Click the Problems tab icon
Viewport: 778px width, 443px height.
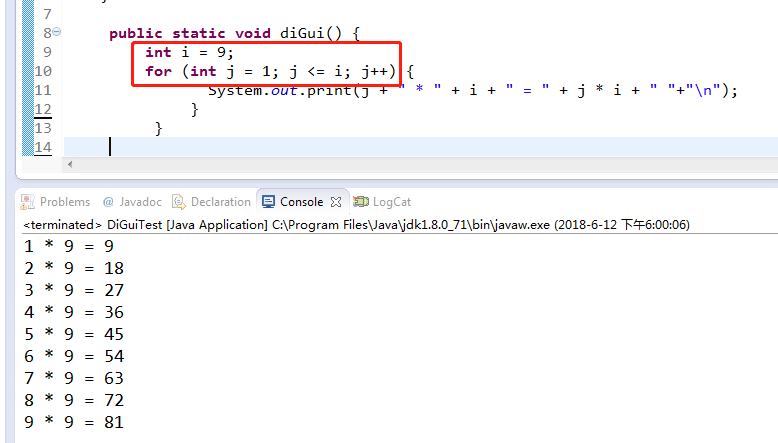(x=27, y=202)
